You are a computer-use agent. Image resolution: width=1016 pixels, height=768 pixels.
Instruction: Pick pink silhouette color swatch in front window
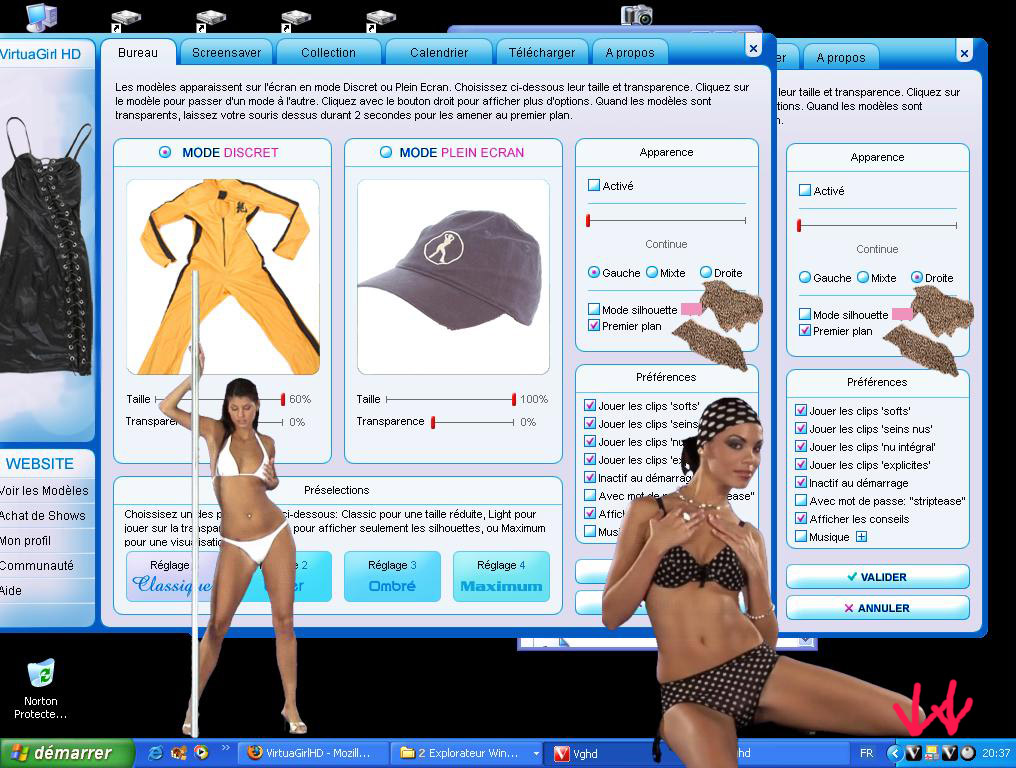(691, 309)
